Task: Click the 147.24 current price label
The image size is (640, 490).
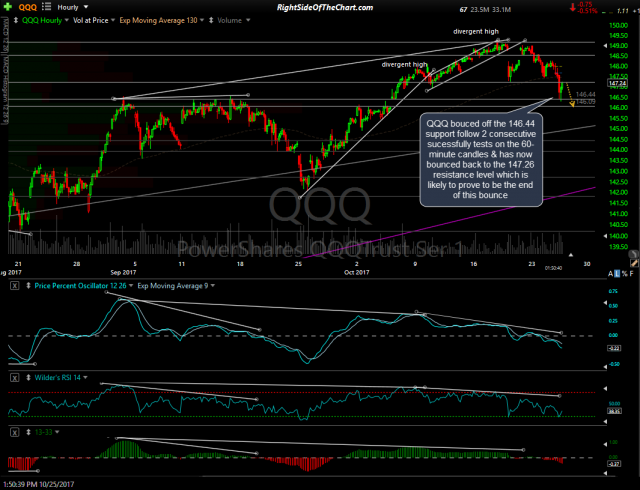Action: (617, 83)
